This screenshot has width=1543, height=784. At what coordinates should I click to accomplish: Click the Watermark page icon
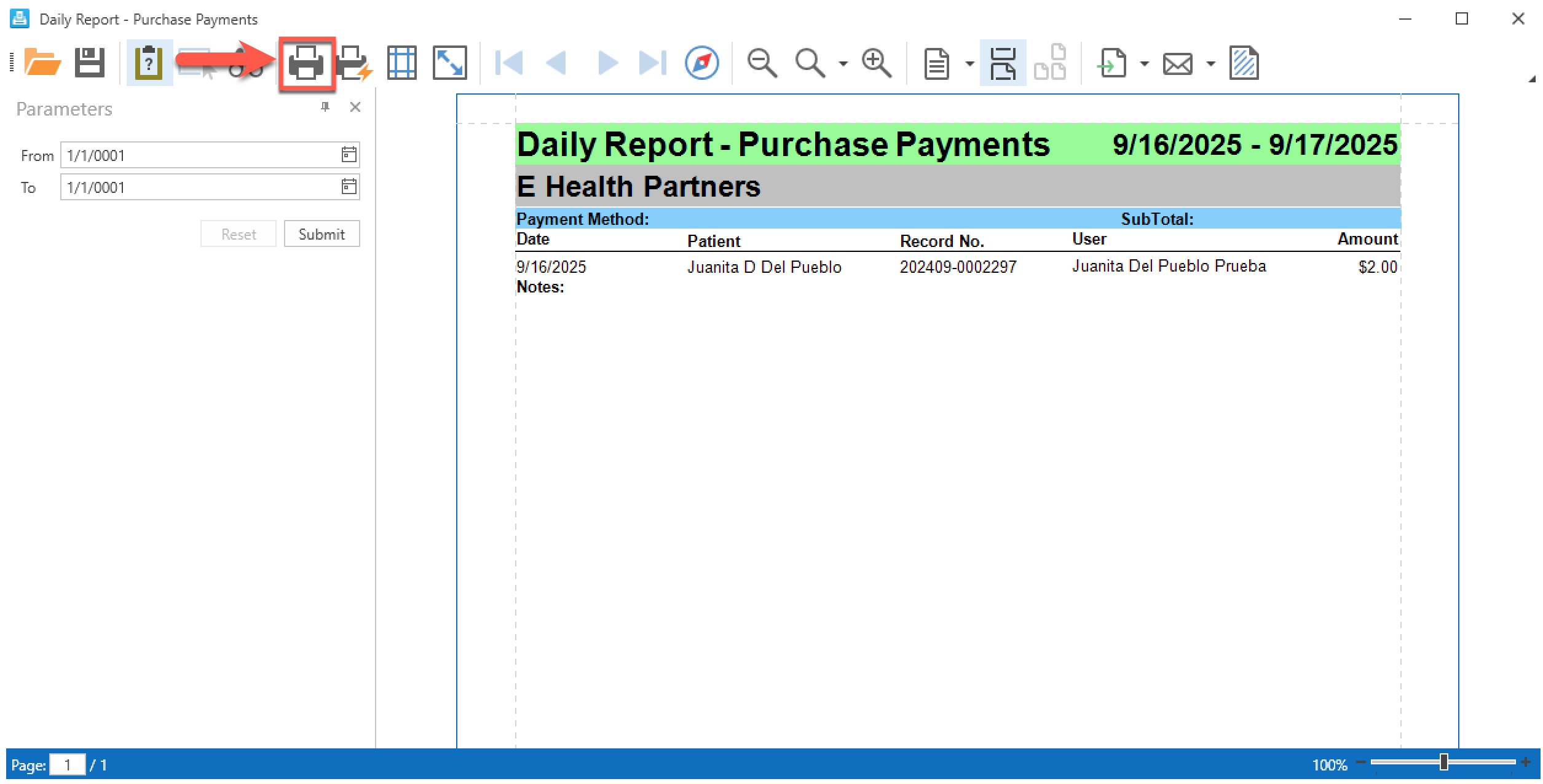1244,63
